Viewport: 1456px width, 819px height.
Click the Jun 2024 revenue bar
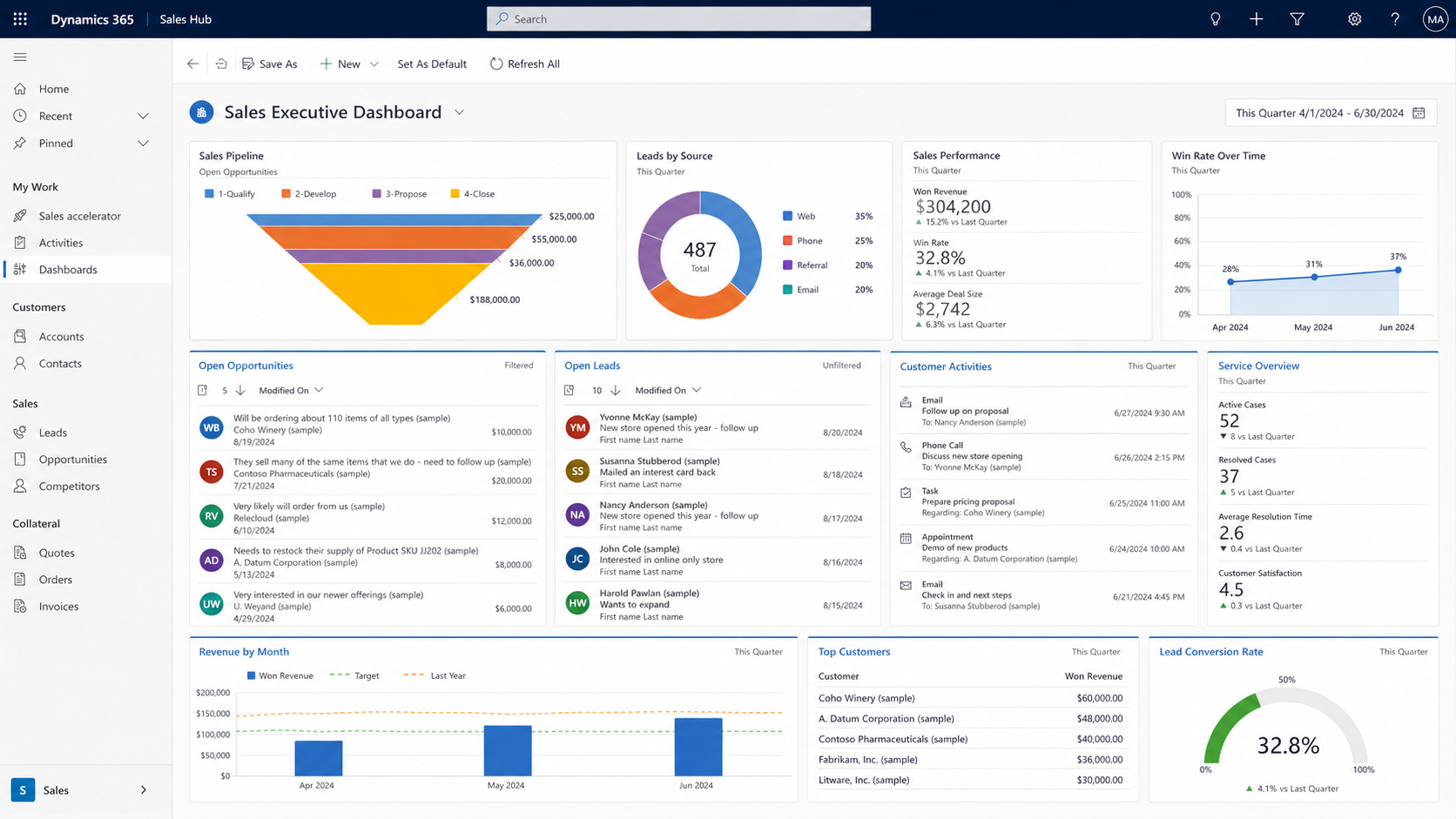tap(698, 747)
